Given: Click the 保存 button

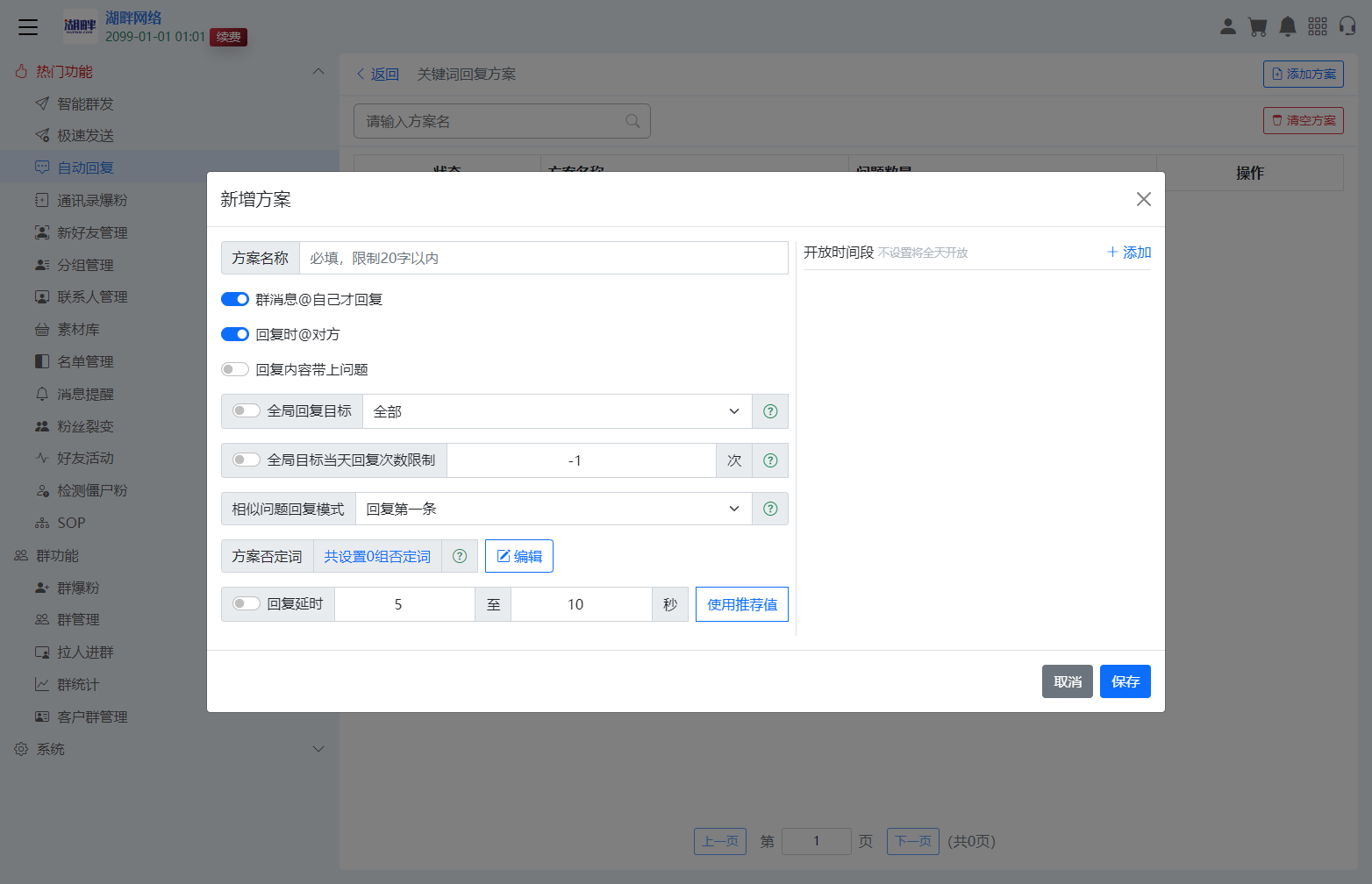Looking at the screenshot, I should click(x=1125, y=681).
